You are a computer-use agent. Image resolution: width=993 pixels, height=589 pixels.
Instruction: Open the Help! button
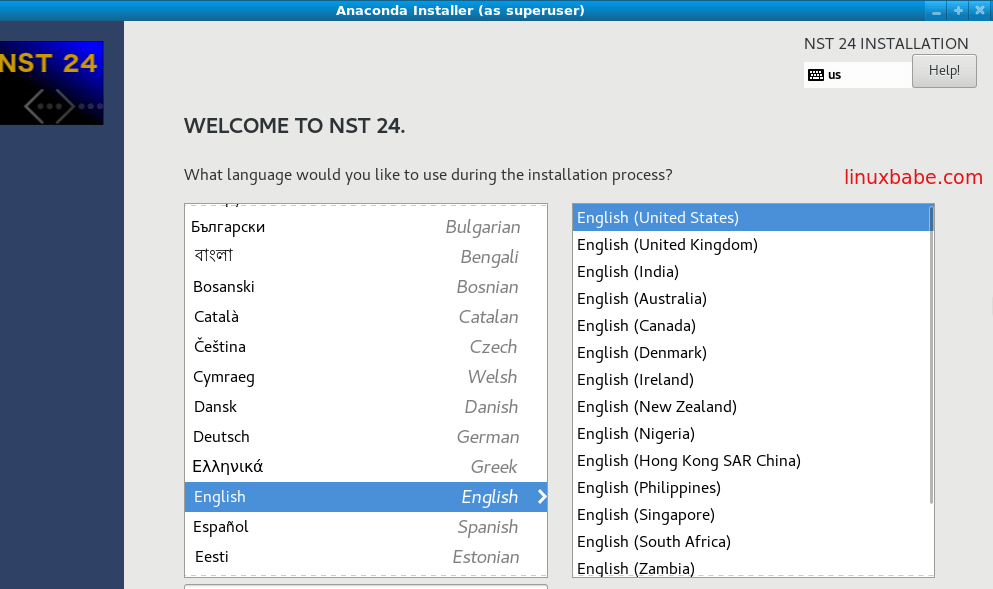pos(943,71)
